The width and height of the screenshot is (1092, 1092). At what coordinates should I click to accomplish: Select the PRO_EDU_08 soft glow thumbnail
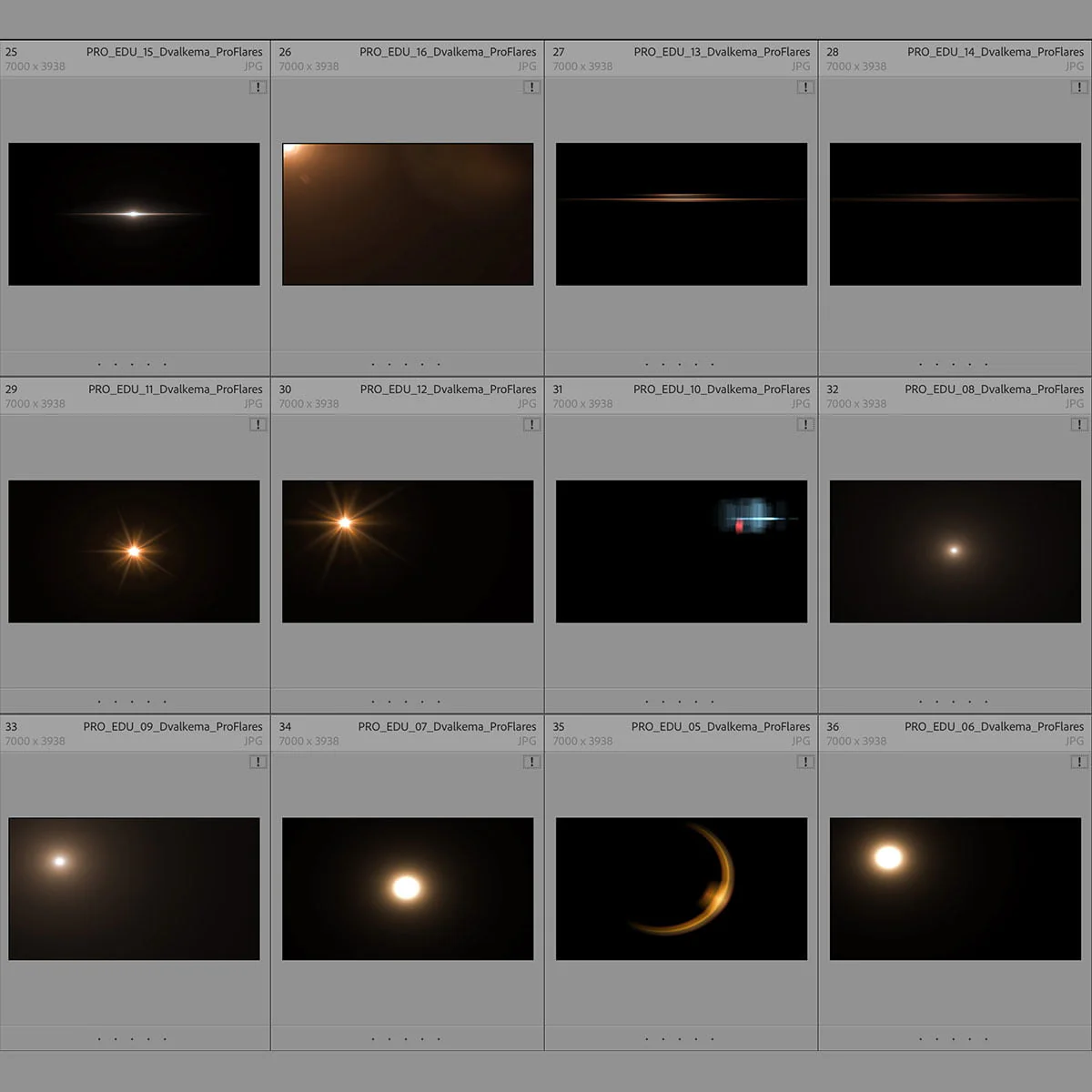(x=955, y=551)
